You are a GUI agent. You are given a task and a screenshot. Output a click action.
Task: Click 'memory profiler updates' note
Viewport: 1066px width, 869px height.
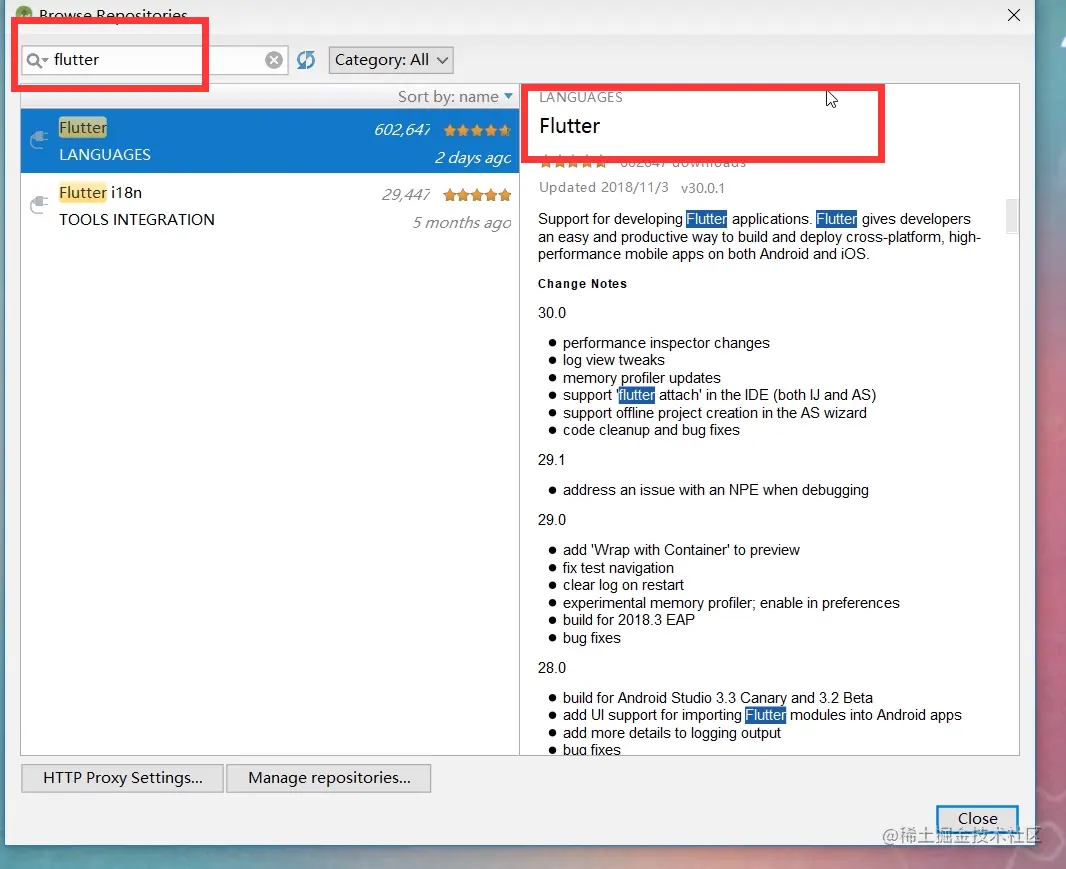pos(642,378)
